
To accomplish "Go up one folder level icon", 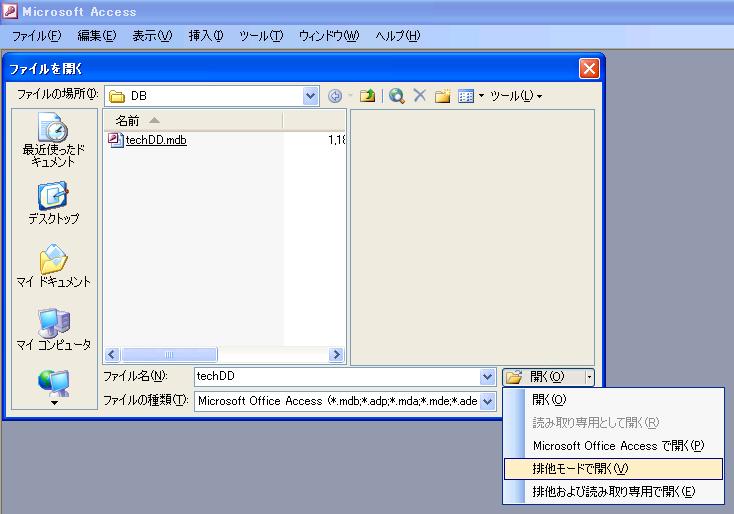I will [368, 96].
